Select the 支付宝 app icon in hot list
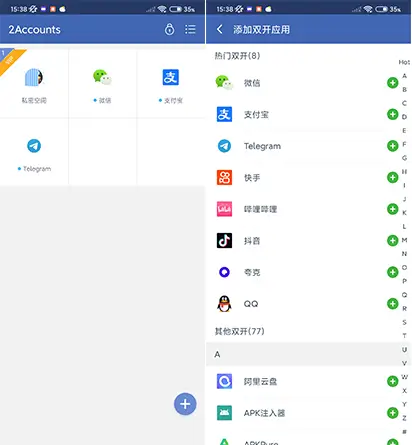 pyautogui.click(x=224, y=114)
